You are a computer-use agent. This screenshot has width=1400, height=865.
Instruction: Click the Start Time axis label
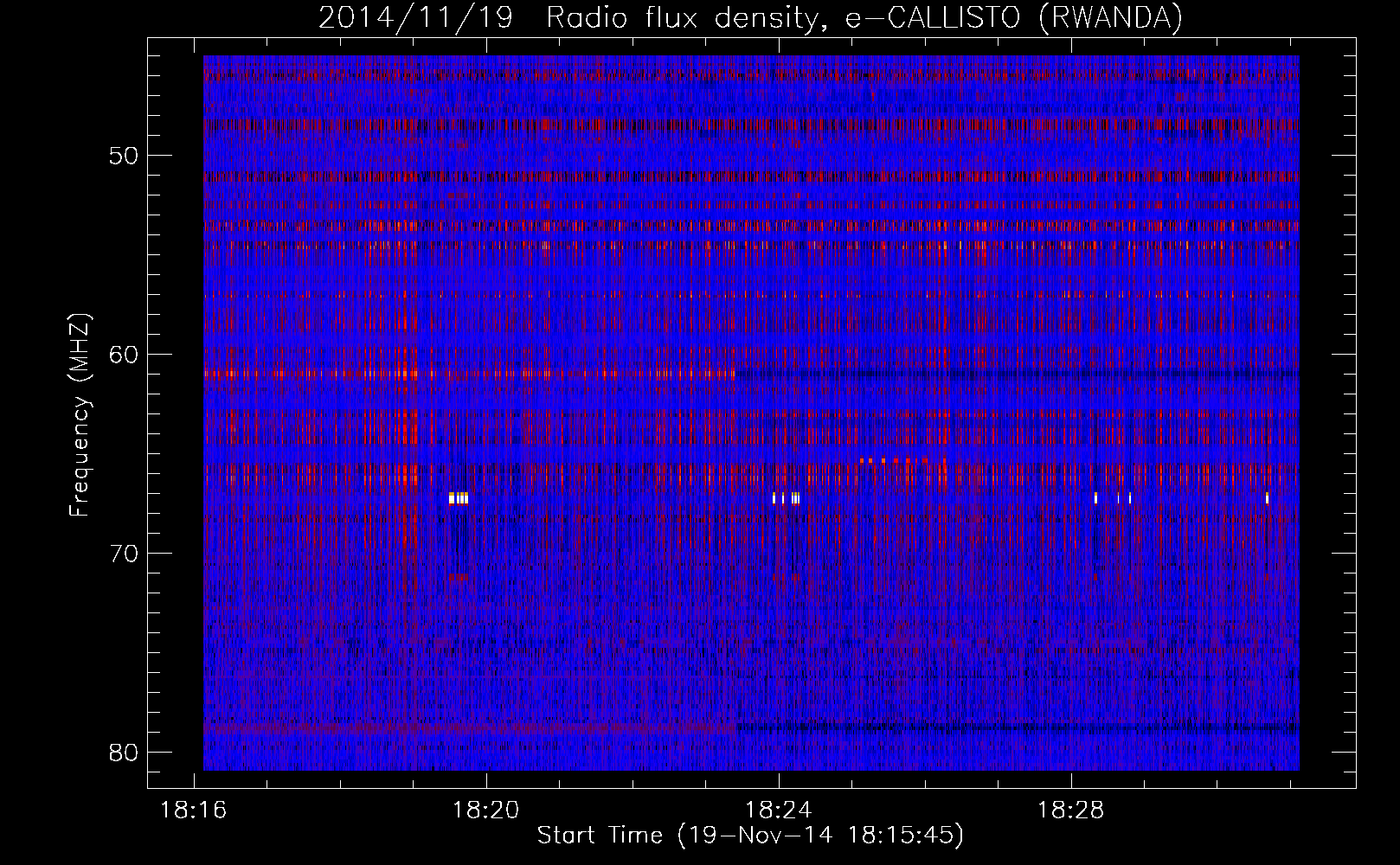750,836
